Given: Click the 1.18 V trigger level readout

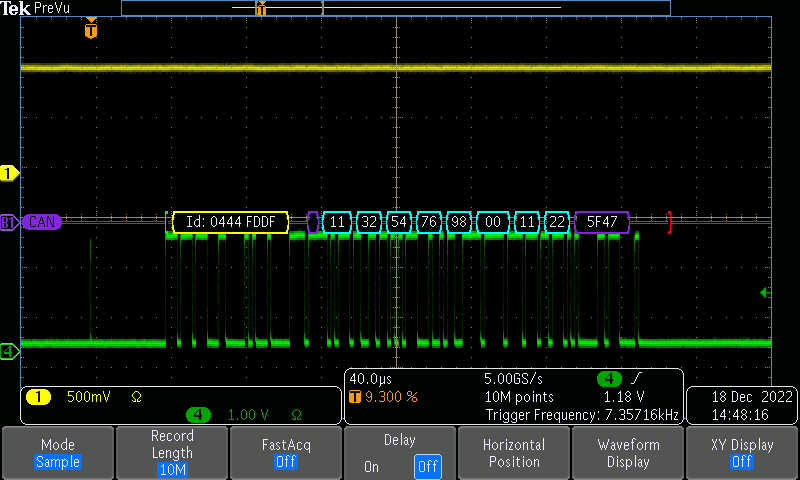Looking at the screenshot, I should click(x=624, y=397).
